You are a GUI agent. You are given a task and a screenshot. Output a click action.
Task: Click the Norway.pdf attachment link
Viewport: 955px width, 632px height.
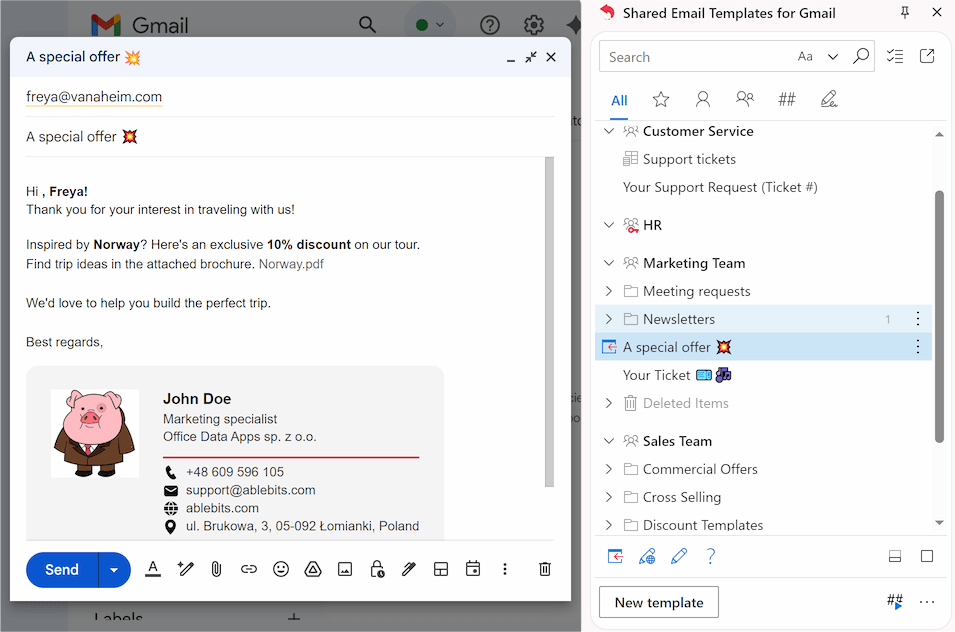tap(291, 264)
